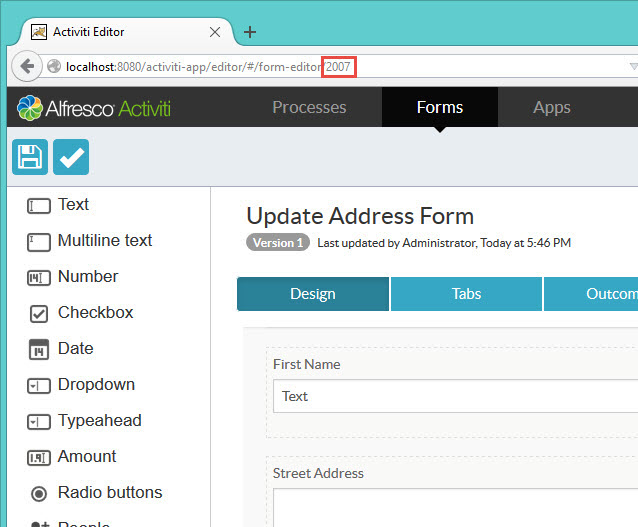This screenshot has width=638, height=527.
Task: Close the Activiti Editor browser tab
Action: pyautogui.click(x=215, y=32)
